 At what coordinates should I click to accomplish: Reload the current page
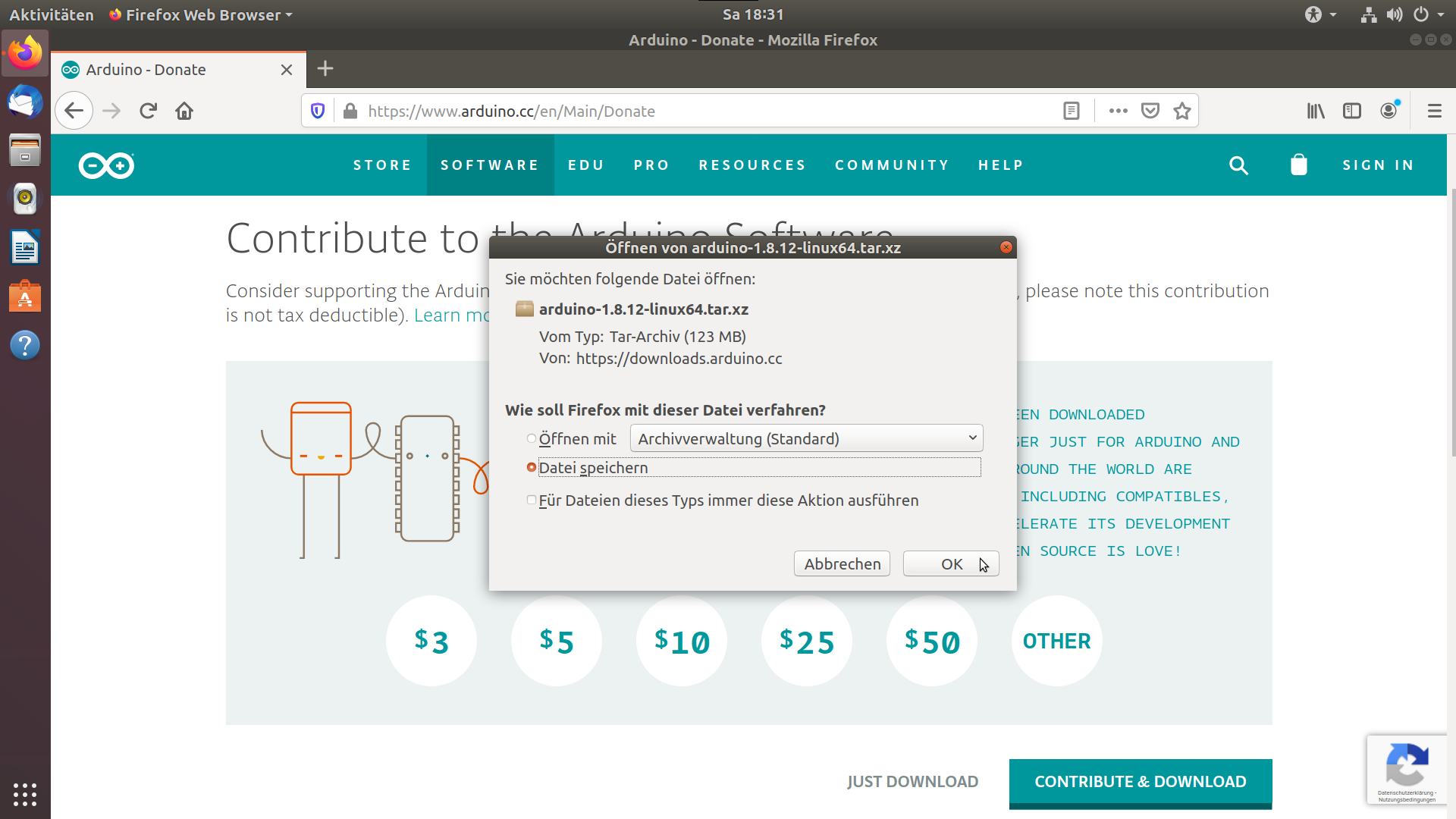point(148,111)
